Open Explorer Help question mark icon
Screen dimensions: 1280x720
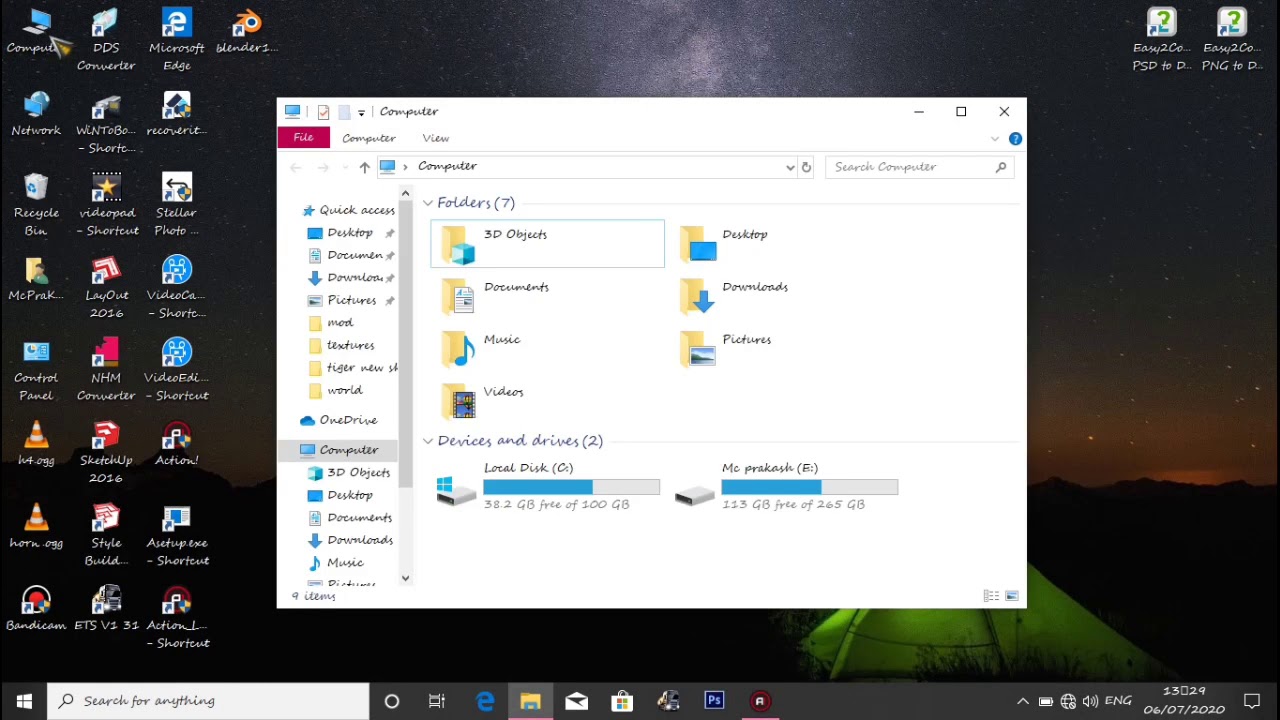[x=1015, y=139]
